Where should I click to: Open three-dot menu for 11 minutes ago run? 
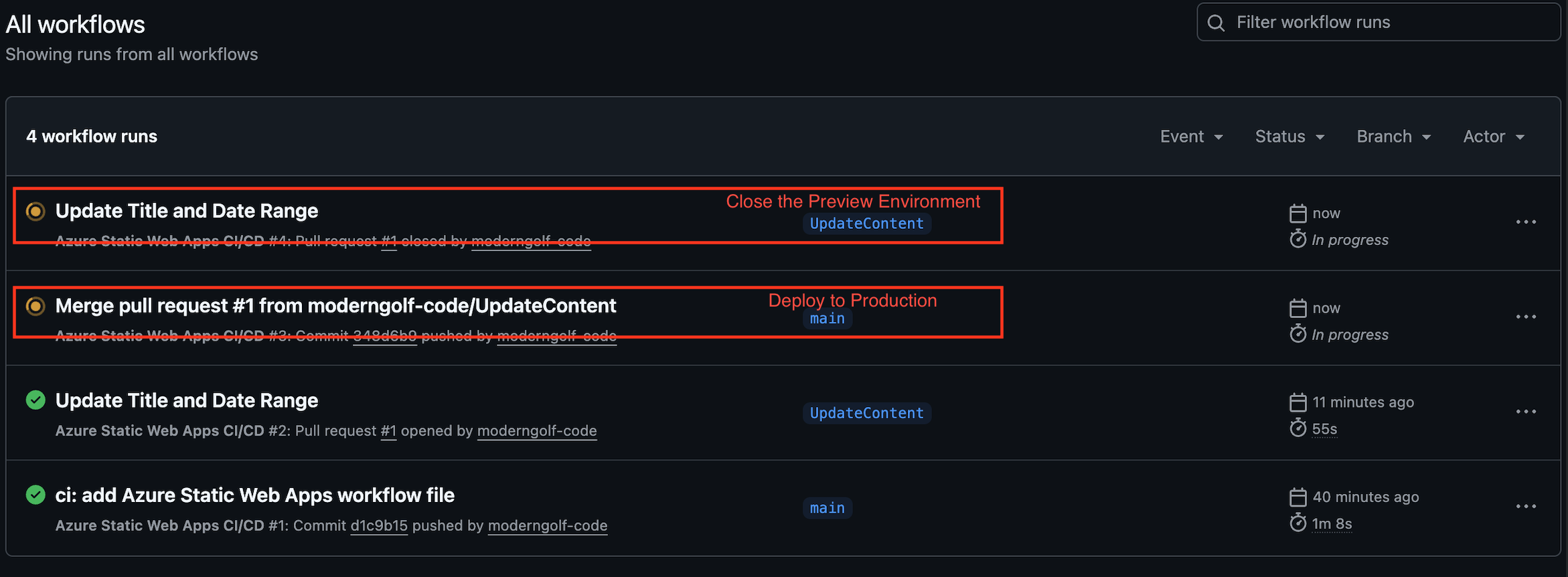point(1526,412)
